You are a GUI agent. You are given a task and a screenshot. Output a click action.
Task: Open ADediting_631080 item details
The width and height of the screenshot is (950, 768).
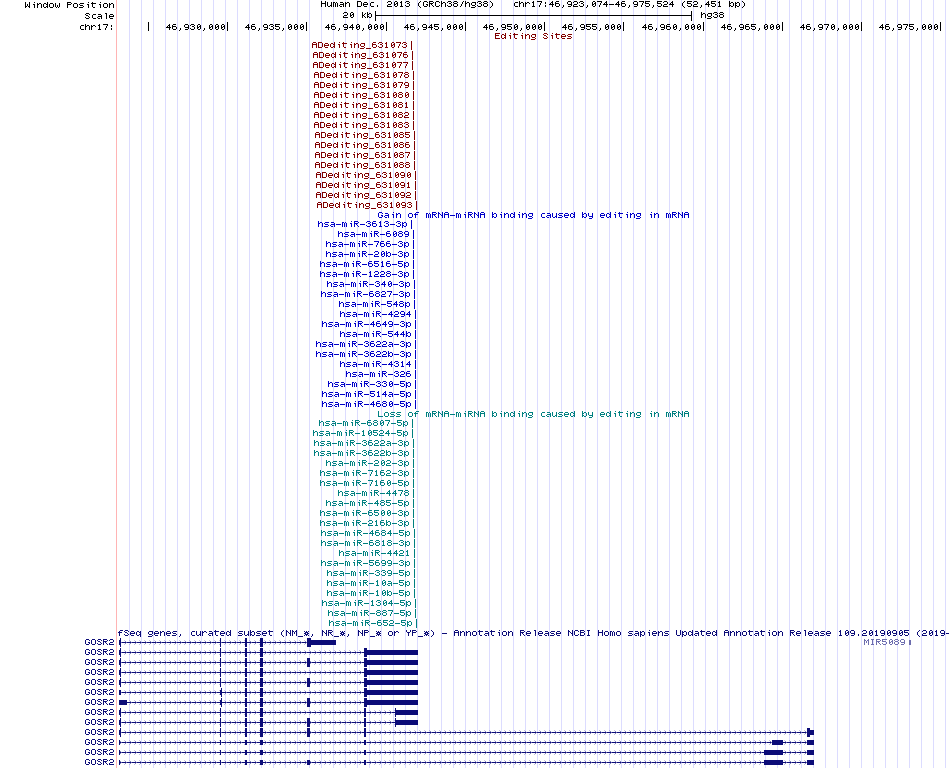(x=362, y=95)
